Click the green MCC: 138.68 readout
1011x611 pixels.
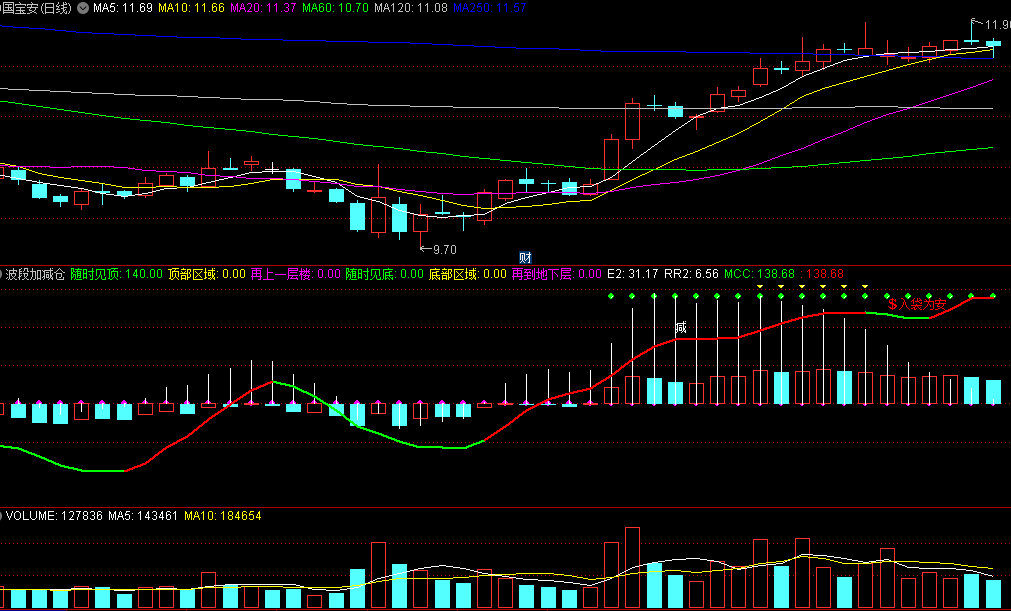[760, 275]
